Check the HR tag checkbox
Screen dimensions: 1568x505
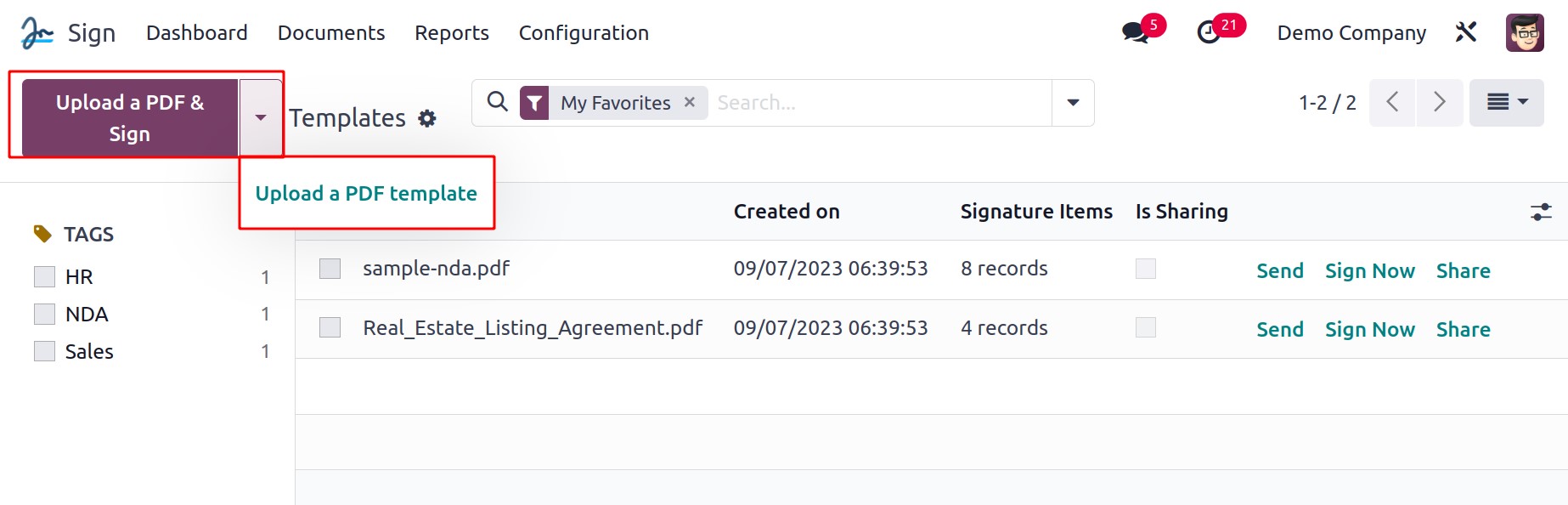tap(44, 277)
